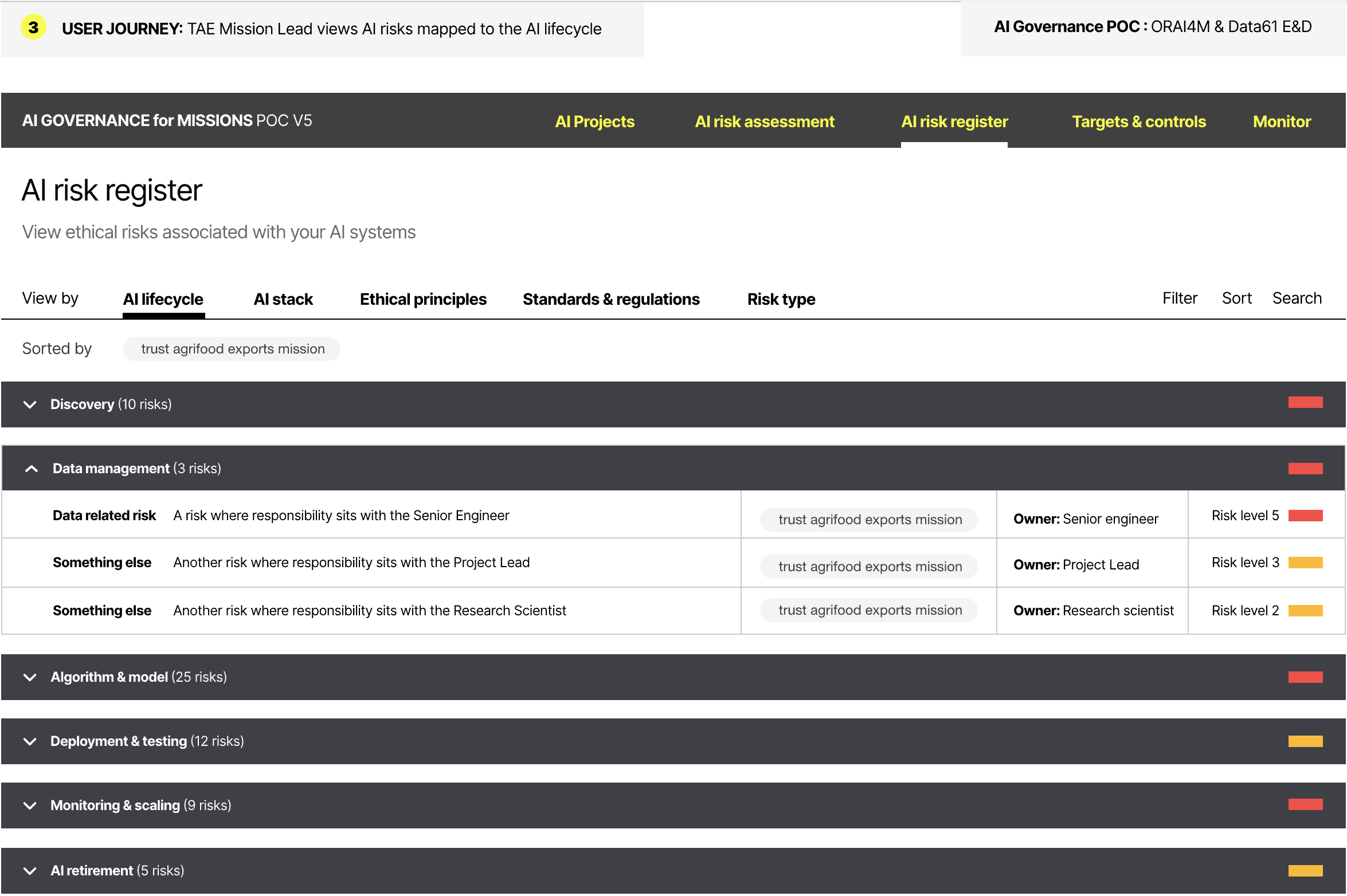Click red Risk level 5 indicator

pos(1305,516)
